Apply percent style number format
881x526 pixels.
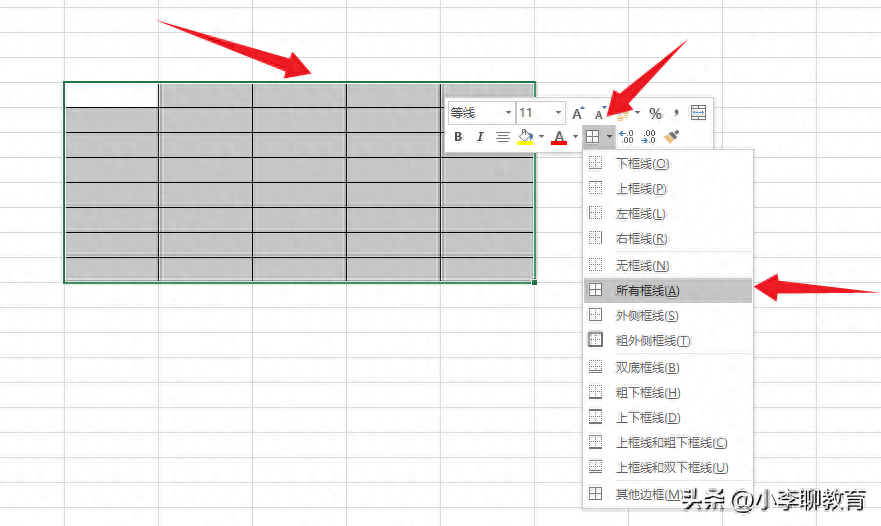655,114
